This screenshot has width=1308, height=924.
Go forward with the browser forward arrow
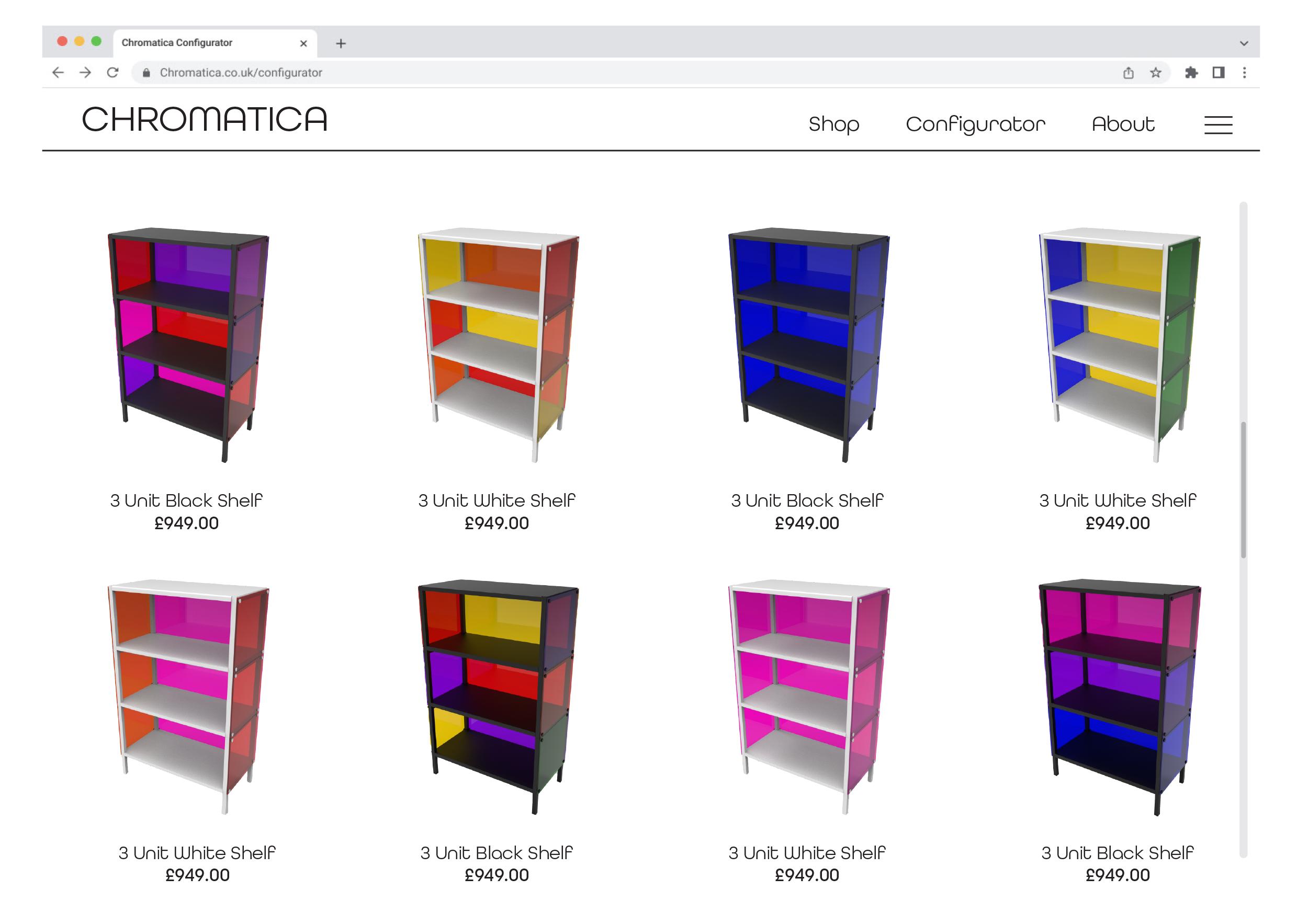pyautogui.click(x=85, y=72)
